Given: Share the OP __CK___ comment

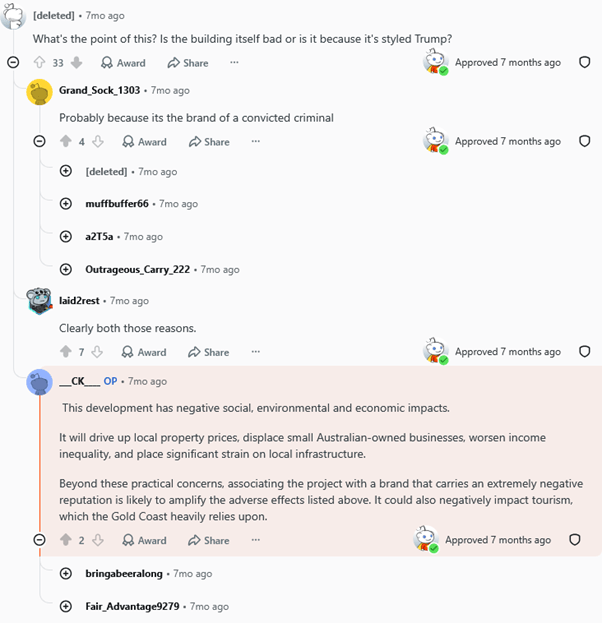Looking at the screenshot, I should click(209, 540).
